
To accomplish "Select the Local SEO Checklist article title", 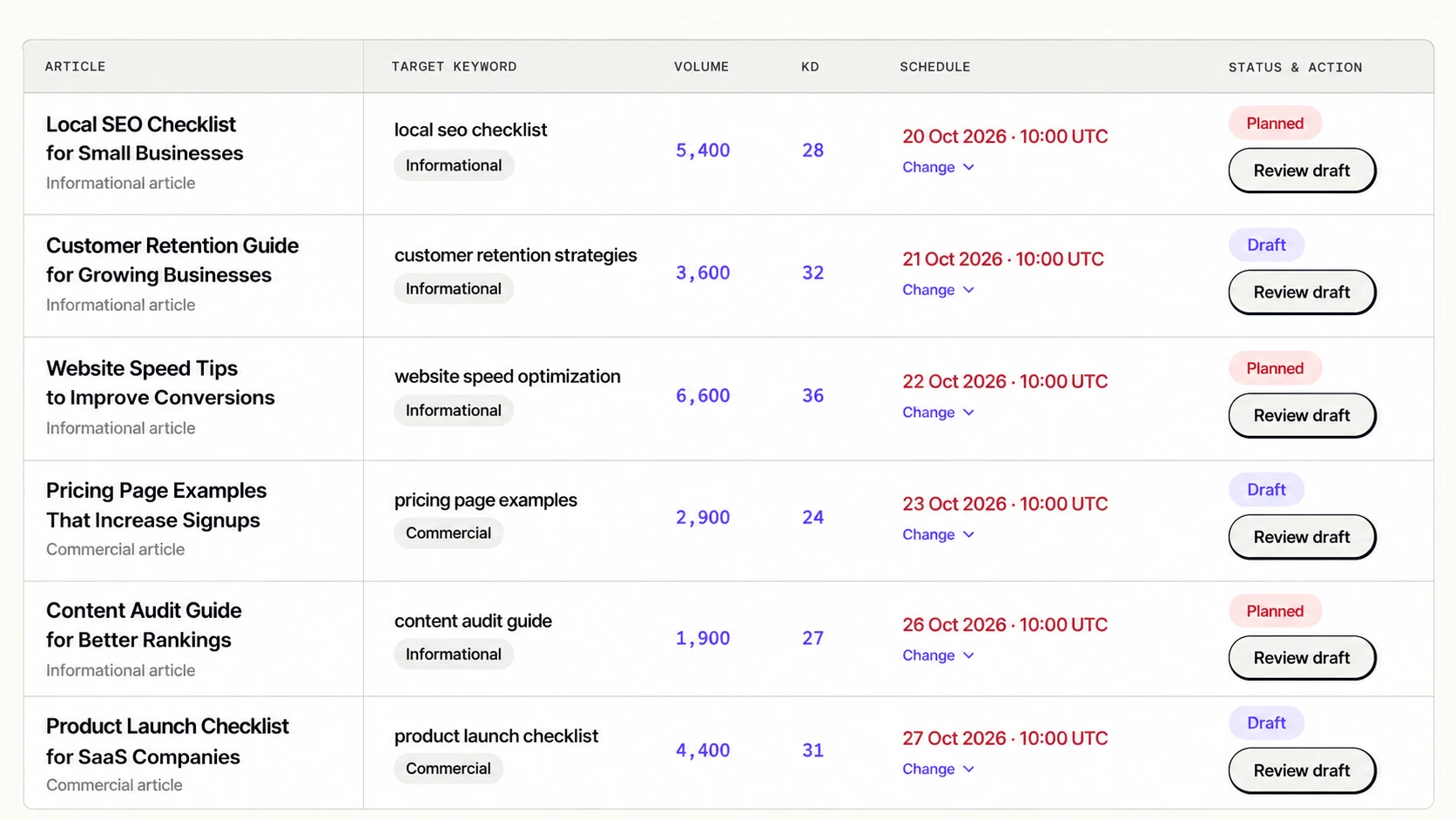I will pos(145,138).
